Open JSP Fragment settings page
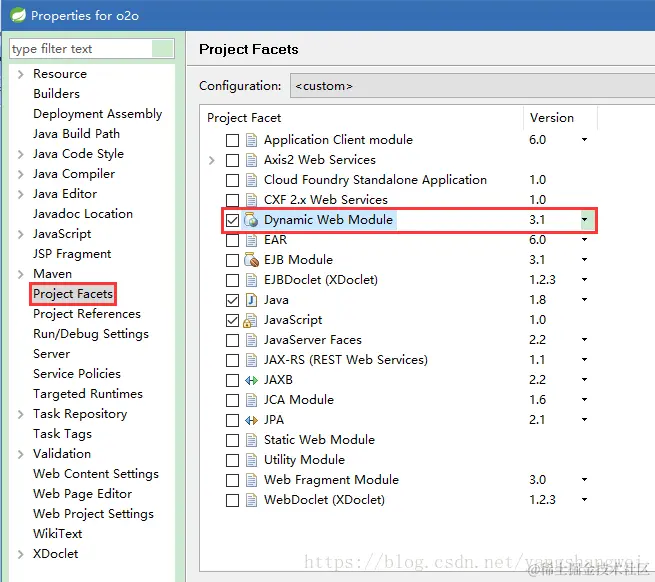Image resolution: width=655 pixels, height=582 pixels. (72, 254)
